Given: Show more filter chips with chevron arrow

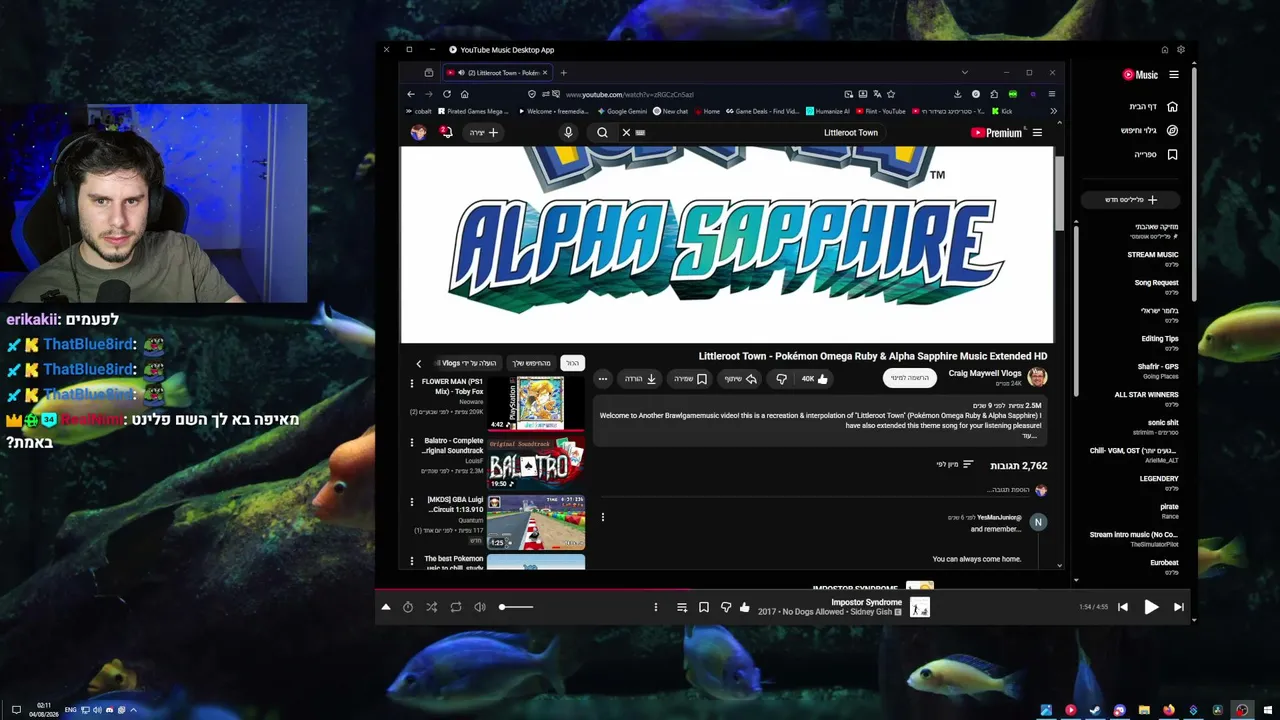Looking at the screenshot, I should pyautogui.click(x=419, y=363).
